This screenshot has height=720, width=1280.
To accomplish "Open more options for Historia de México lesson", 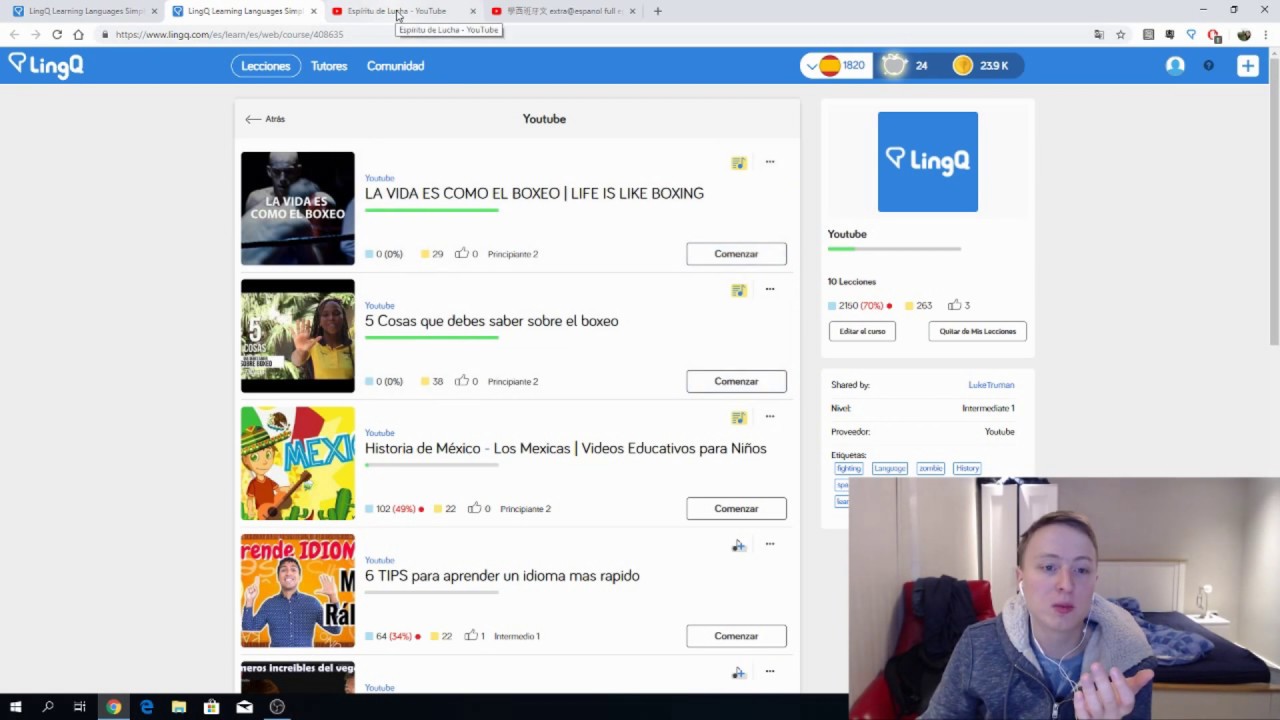I will tap(770, 417).
